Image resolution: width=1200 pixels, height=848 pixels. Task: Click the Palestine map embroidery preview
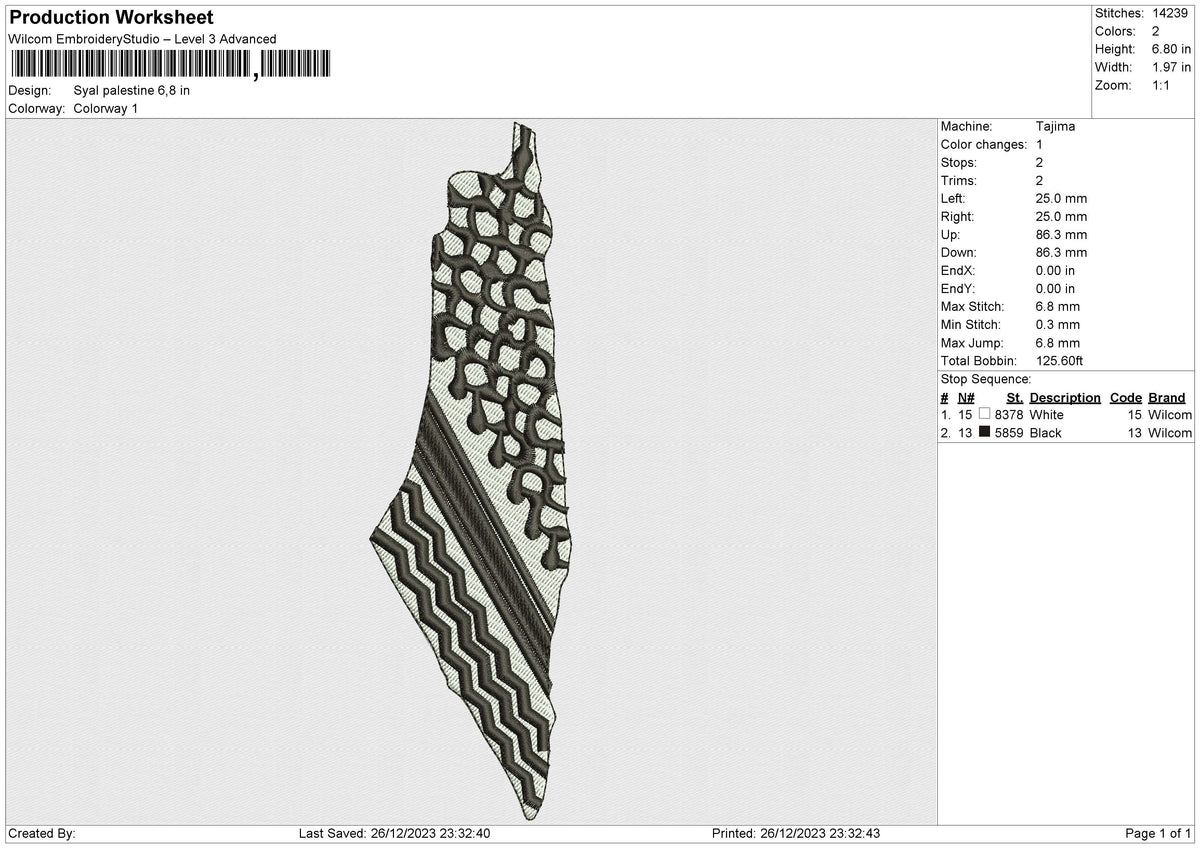pos(472,470)
